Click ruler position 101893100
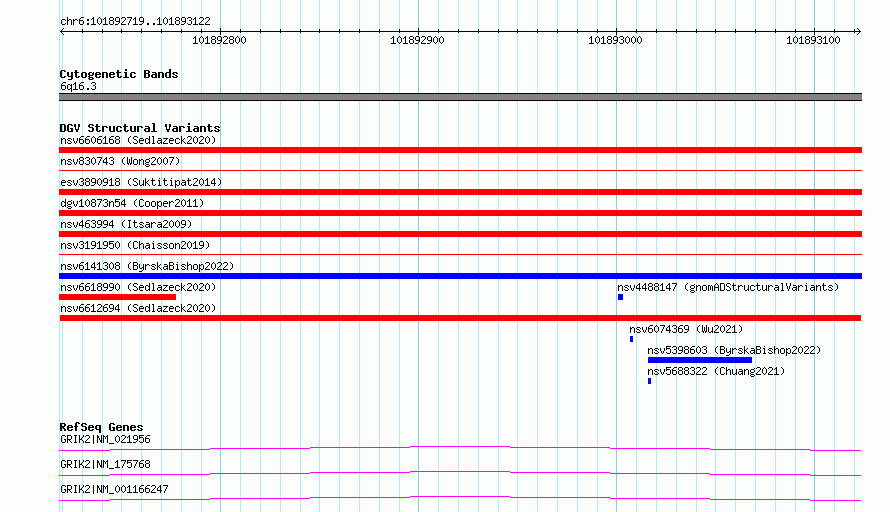 (x=813, y=40)
